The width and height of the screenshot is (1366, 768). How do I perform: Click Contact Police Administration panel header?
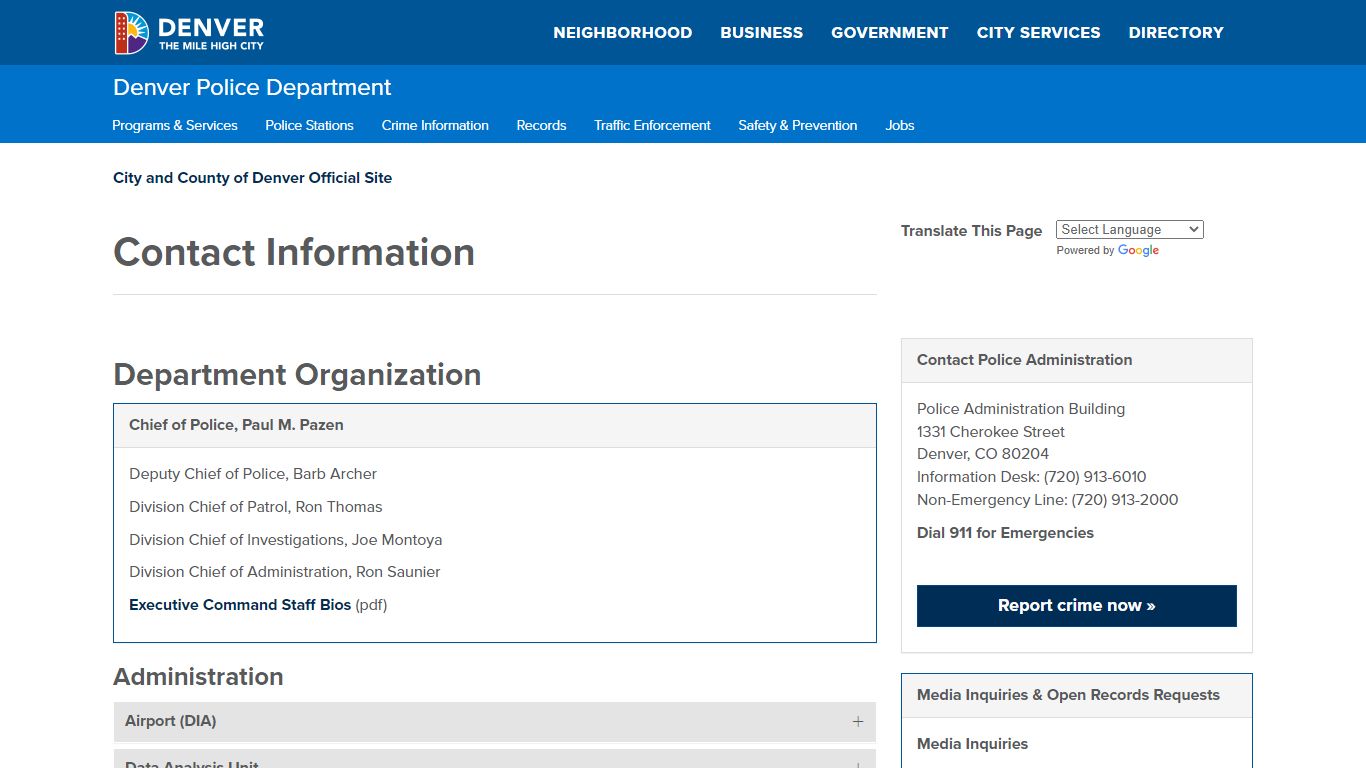[1076, 360]
